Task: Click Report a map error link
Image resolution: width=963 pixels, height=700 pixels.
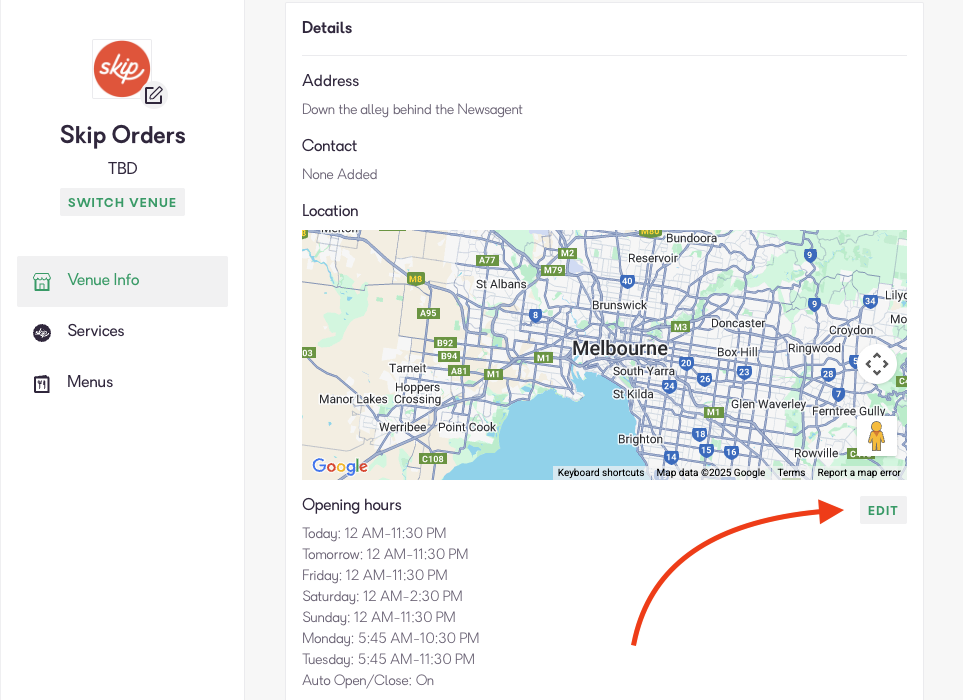Action: [x=859, y=473]
